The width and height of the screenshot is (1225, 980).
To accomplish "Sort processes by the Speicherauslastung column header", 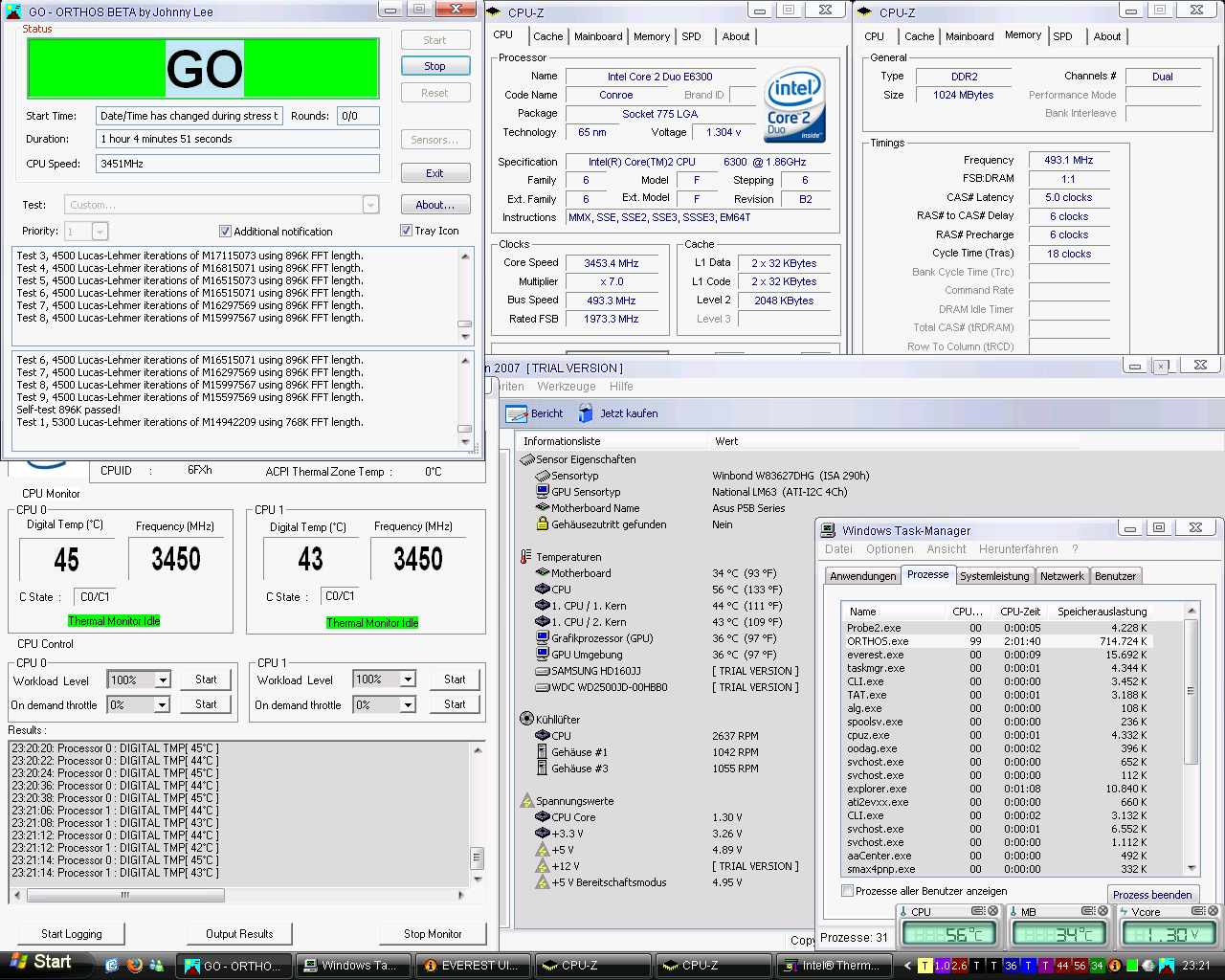I will click(x=1102, y=612).
